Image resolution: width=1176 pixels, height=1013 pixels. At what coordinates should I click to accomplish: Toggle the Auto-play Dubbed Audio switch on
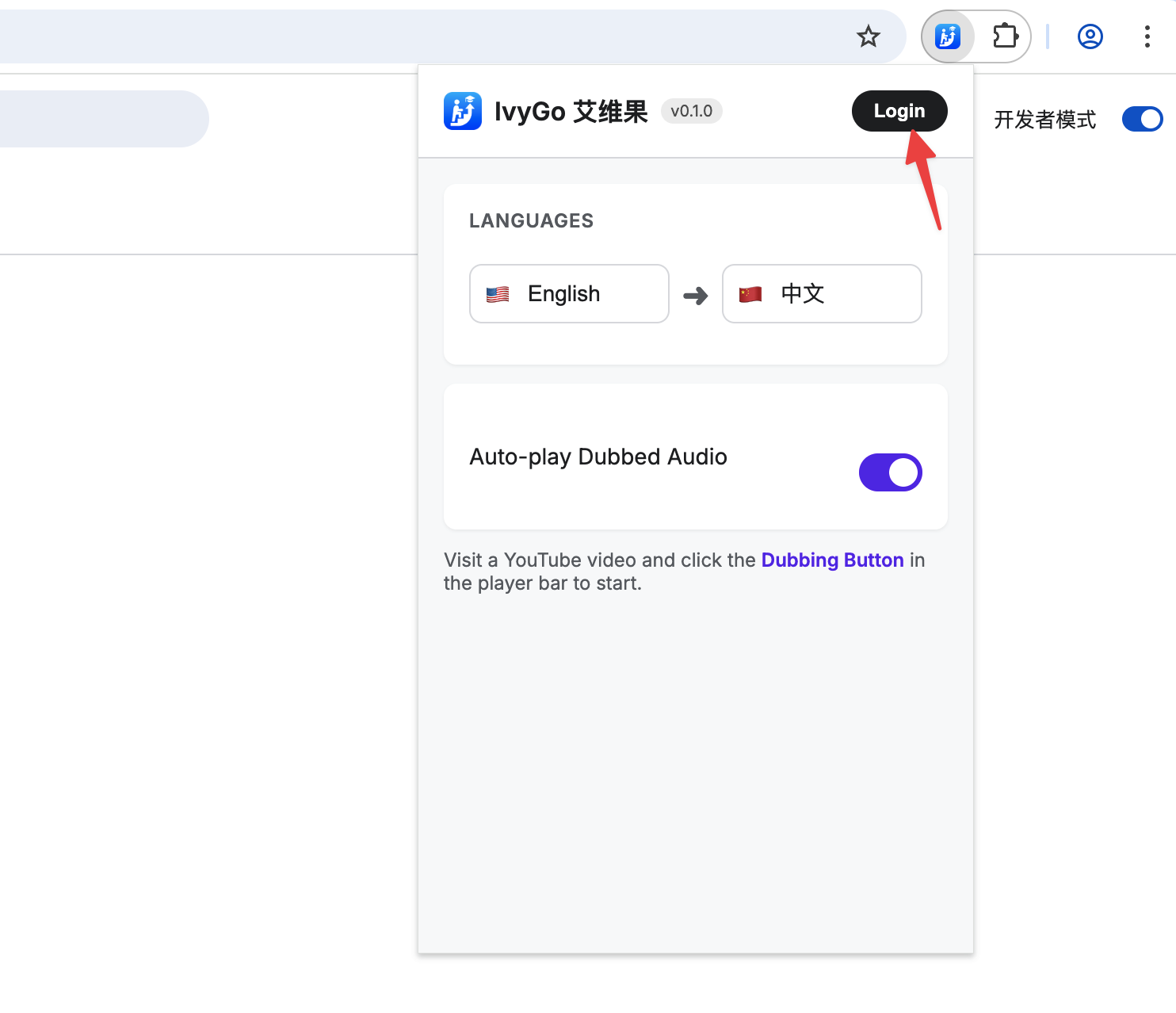(x=890, y=472)
